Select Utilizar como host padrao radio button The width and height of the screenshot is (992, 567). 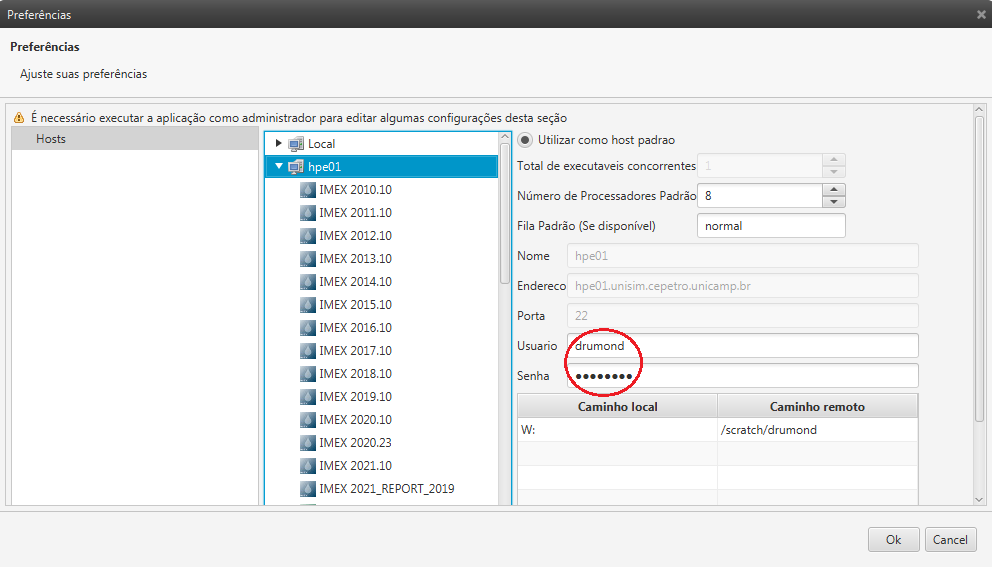[x=525, y=140]
